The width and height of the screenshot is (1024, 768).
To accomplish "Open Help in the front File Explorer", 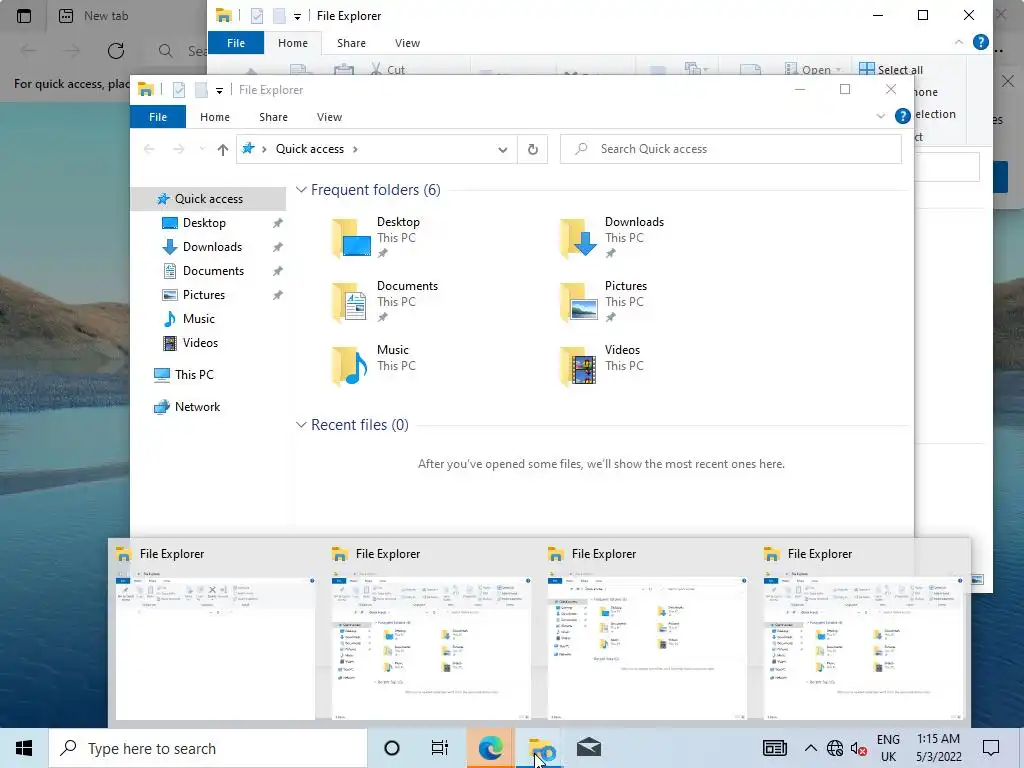I will click(x=903, y=116).
